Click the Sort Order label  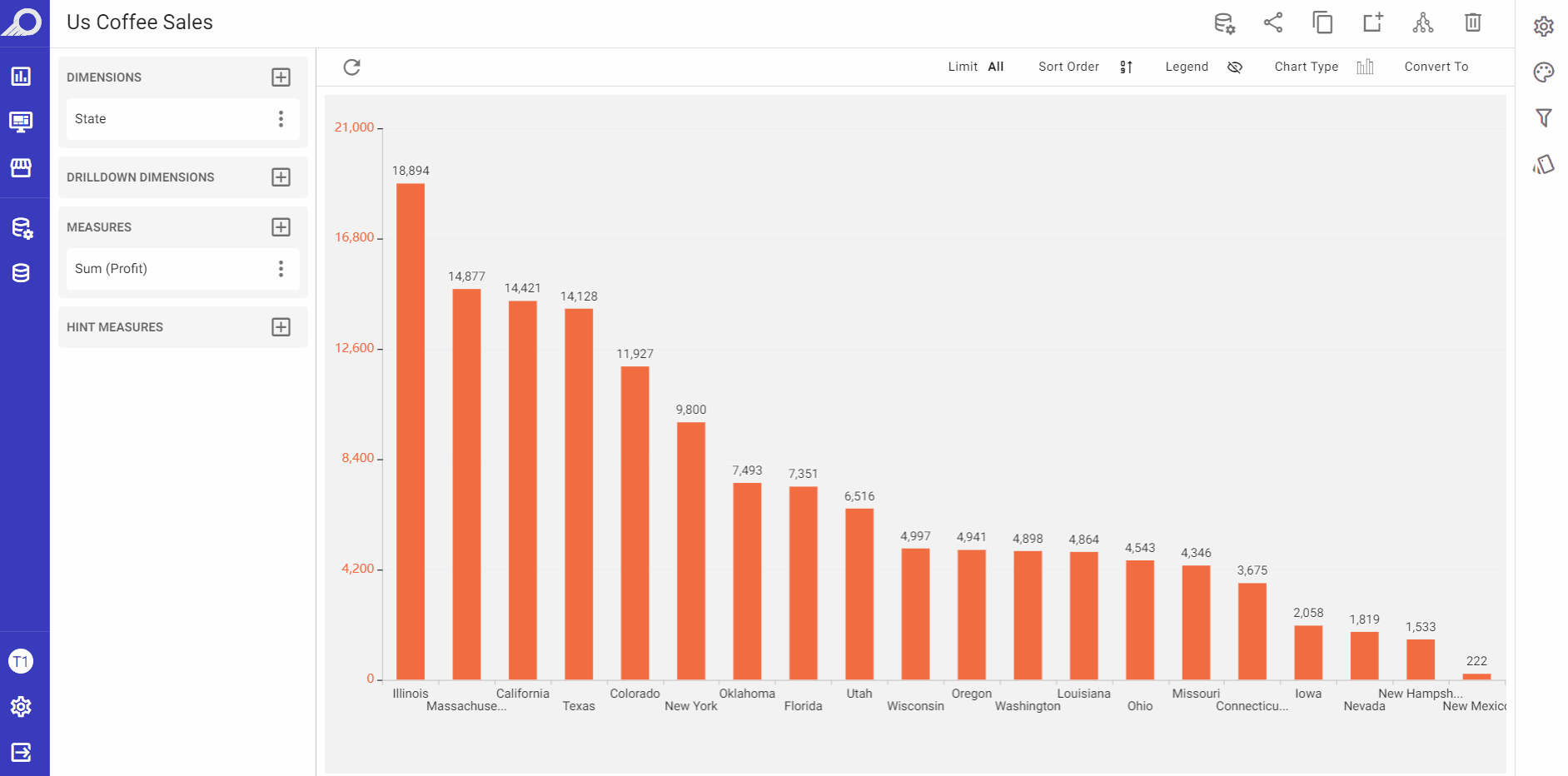click(1068, 67)
